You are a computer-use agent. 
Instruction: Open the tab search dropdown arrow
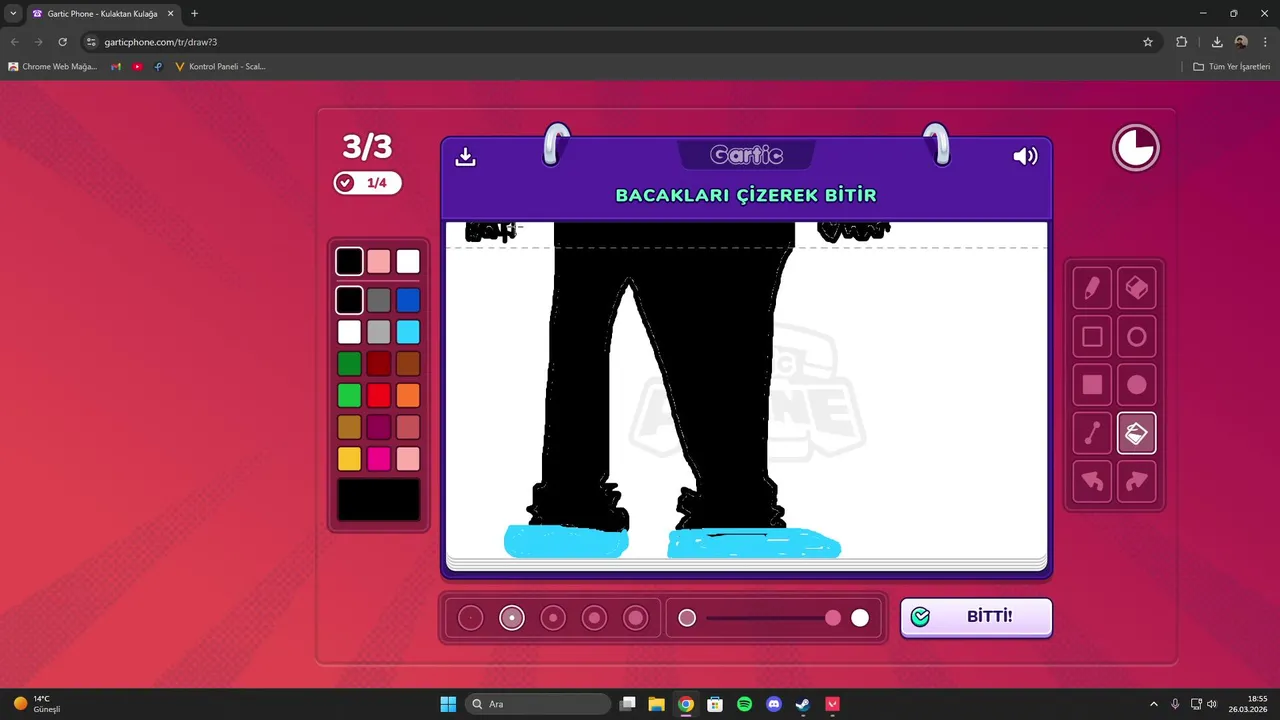(x=13, y=14)
